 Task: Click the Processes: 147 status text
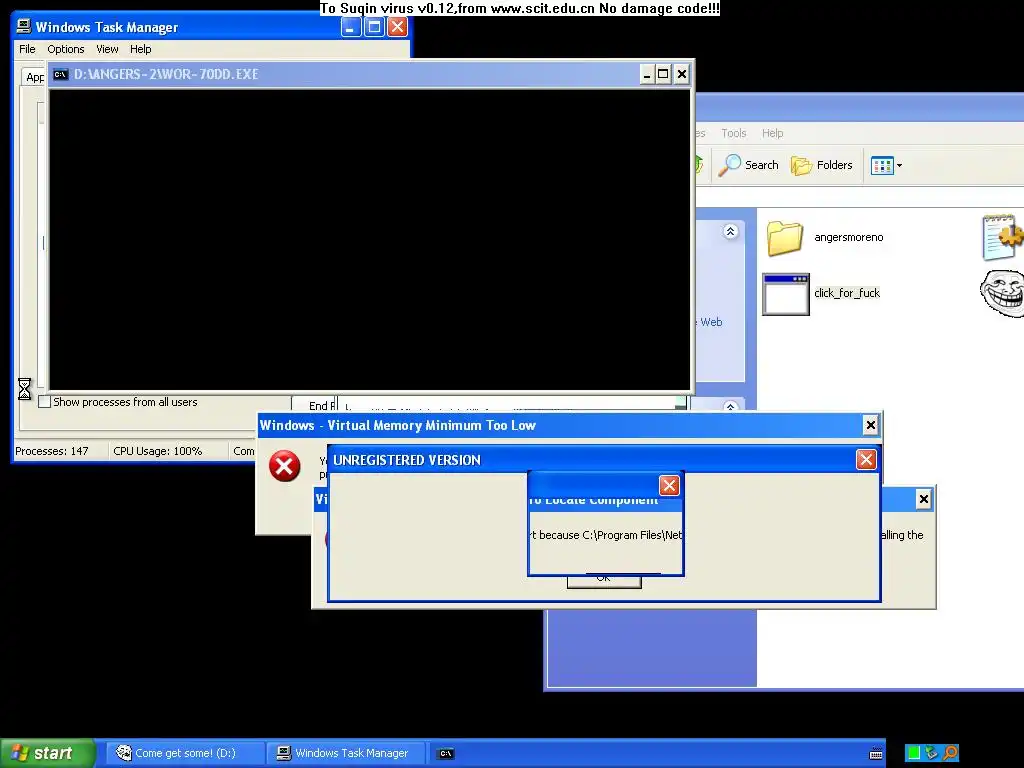coord(52,451)
